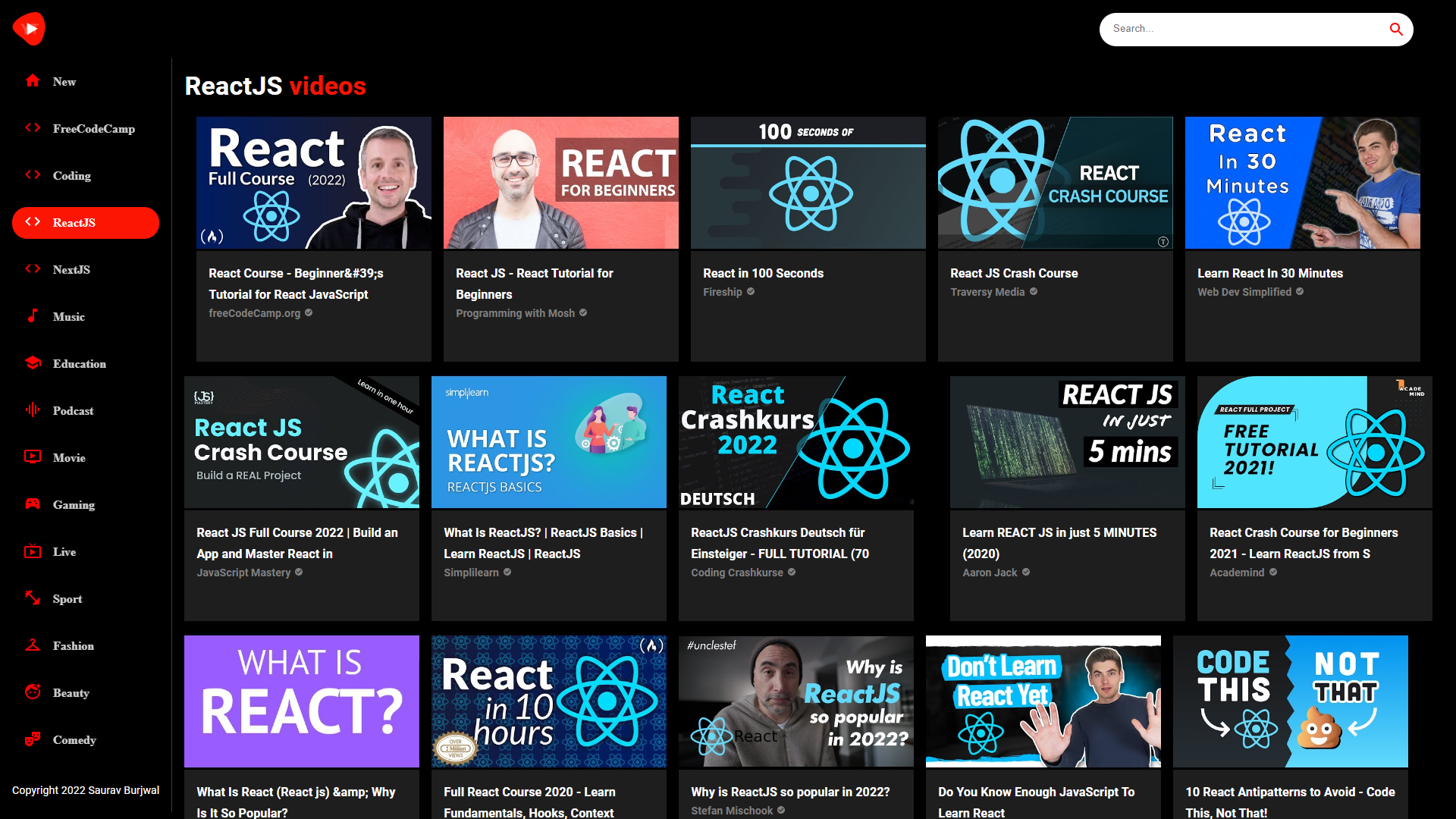Open Code This Not That thumbnail

click(x=1291, y=701)
